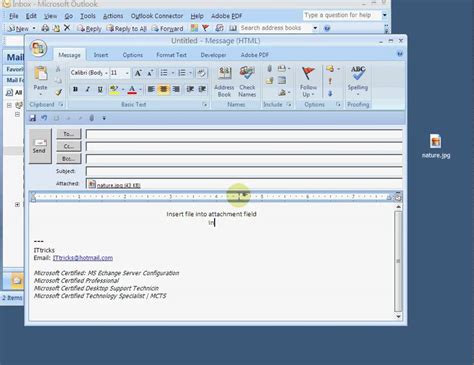
Task: Click the Check Names icon
Action: pyautogui.click(x=247, y=82)
